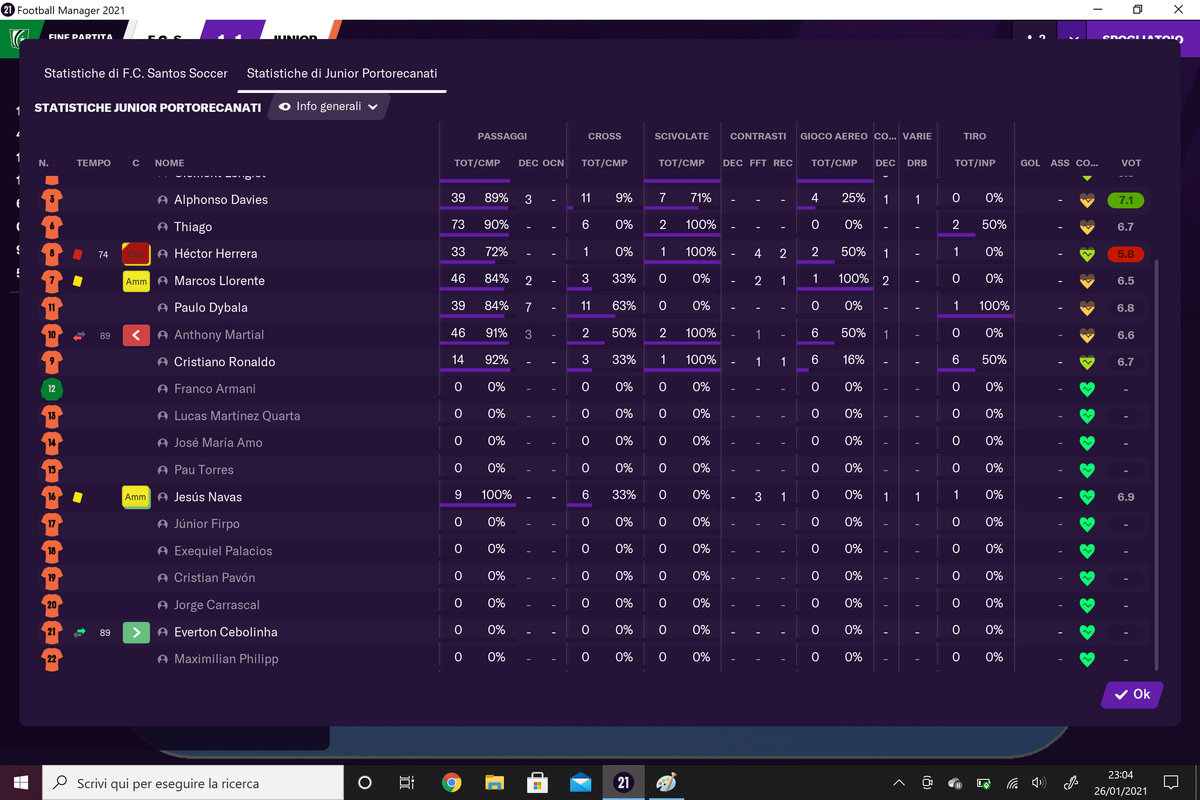The image size is (1200, 800).
Task: Click Paulo Dybala's number 11 shirt icon
Action: (52, 307)
